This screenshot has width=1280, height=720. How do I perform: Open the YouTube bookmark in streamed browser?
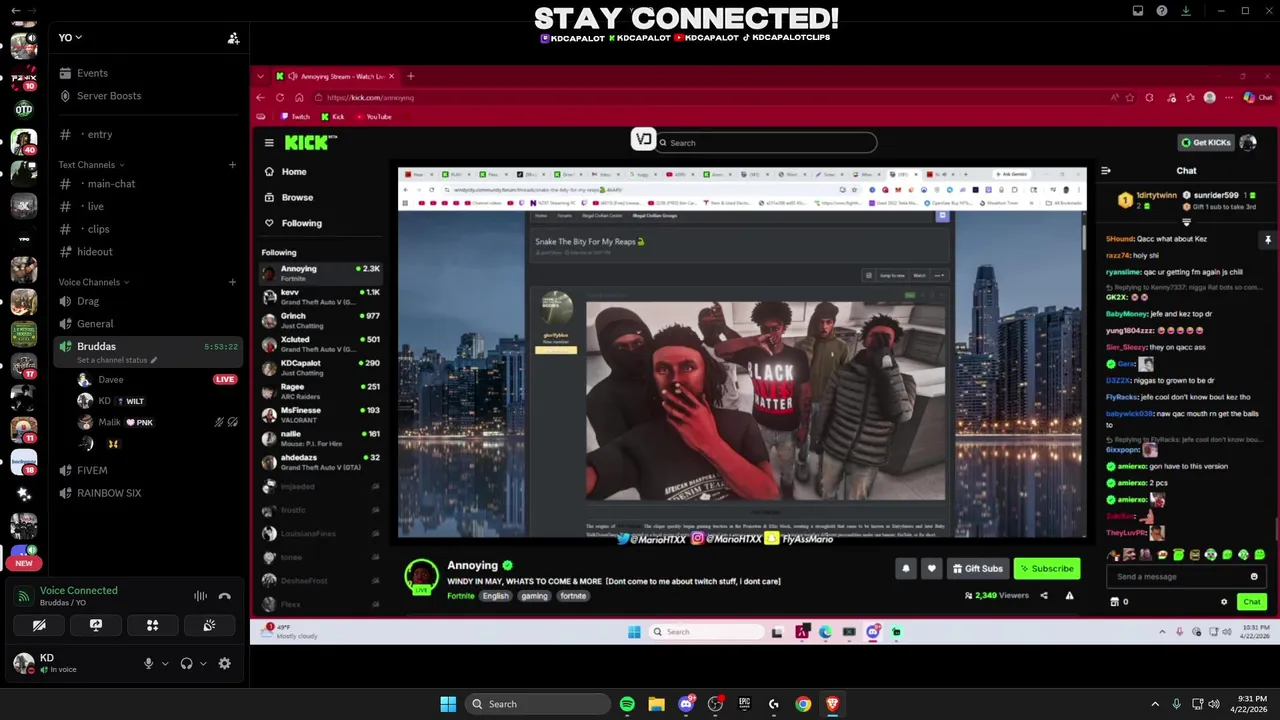click(x=373, y=117)
